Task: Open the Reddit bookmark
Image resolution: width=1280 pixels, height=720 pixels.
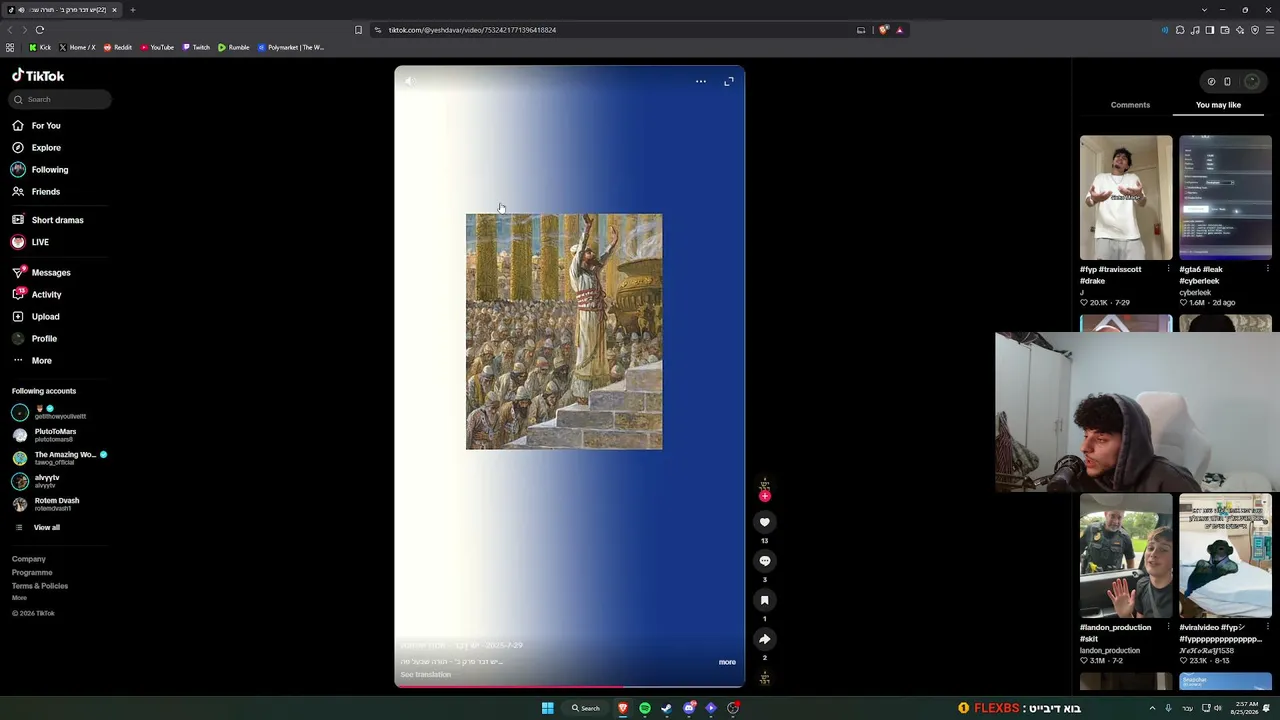Action: (x=118, y=47)
